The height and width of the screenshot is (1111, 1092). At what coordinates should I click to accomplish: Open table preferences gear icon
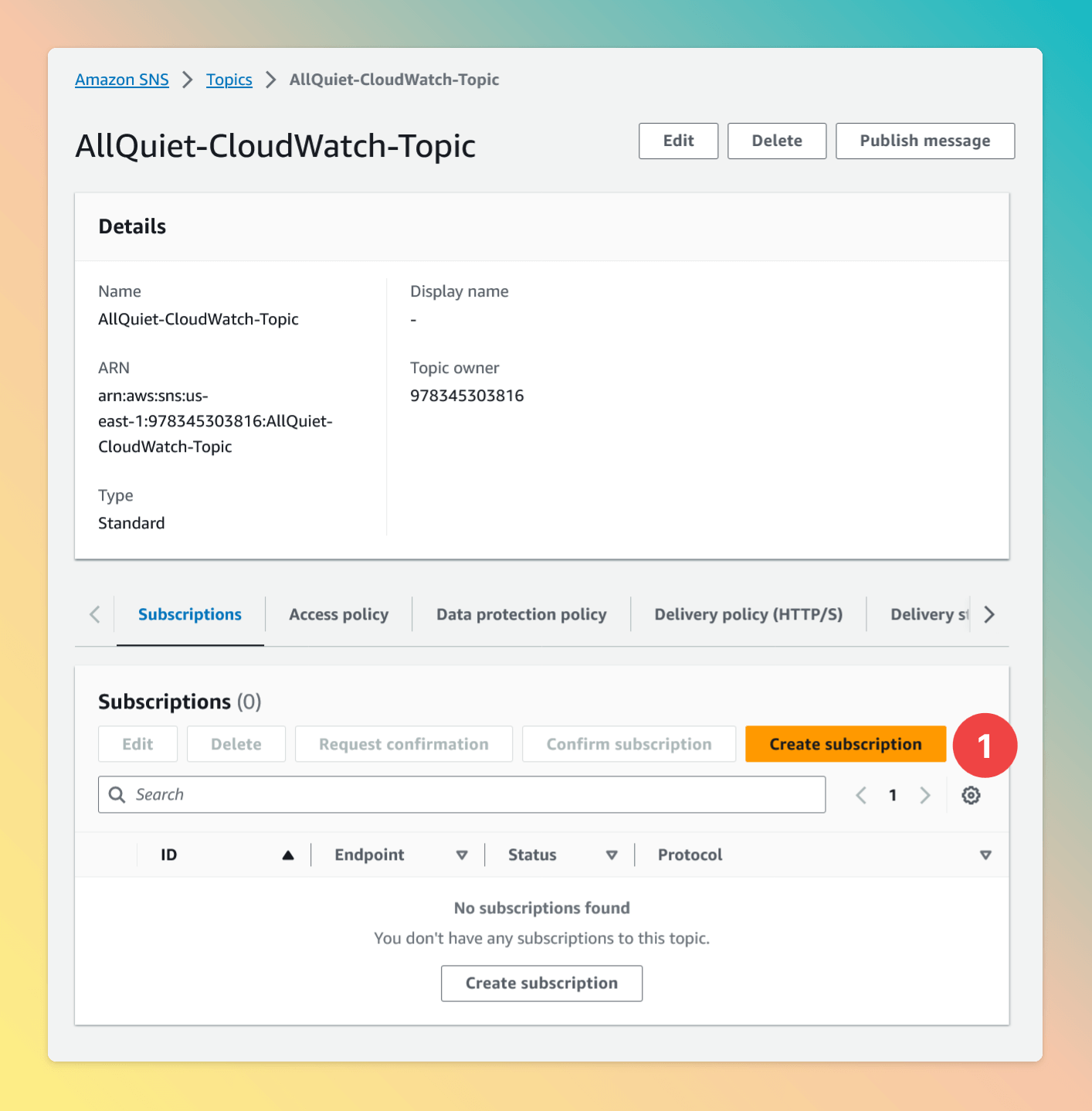[x=971, y=795]
